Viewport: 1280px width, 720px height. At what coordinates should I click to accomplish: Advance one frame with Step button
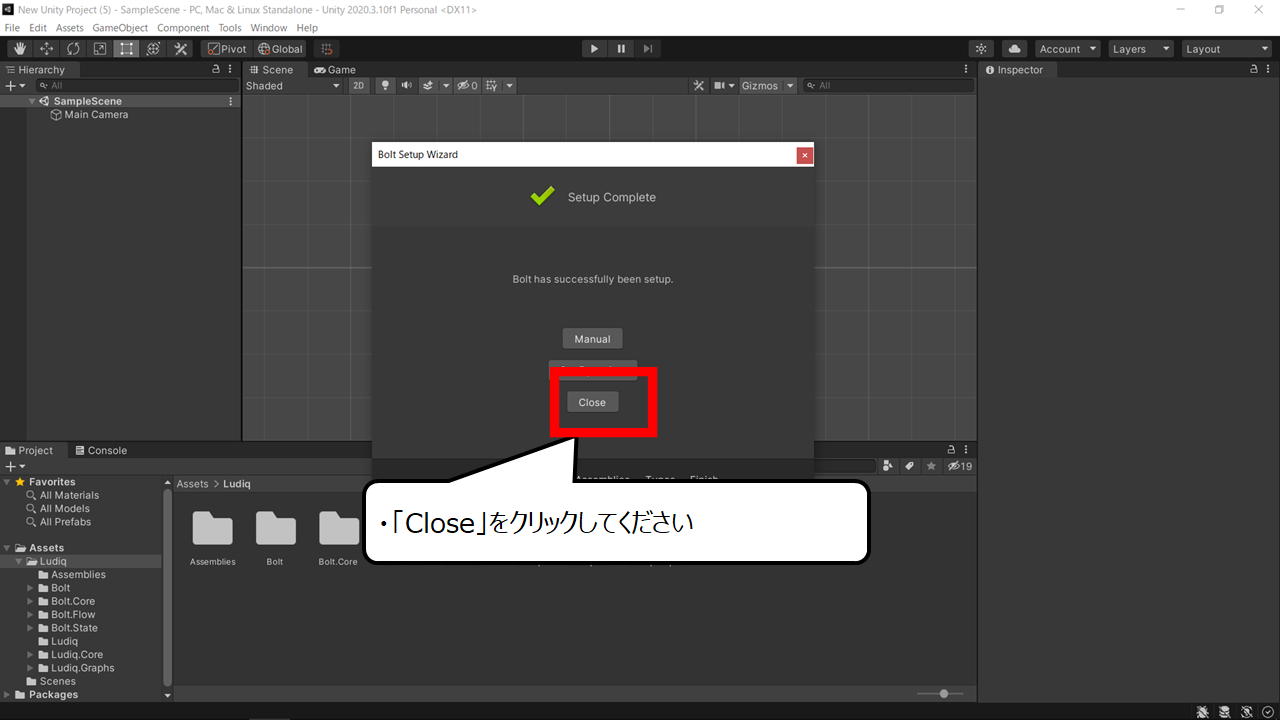648,49
